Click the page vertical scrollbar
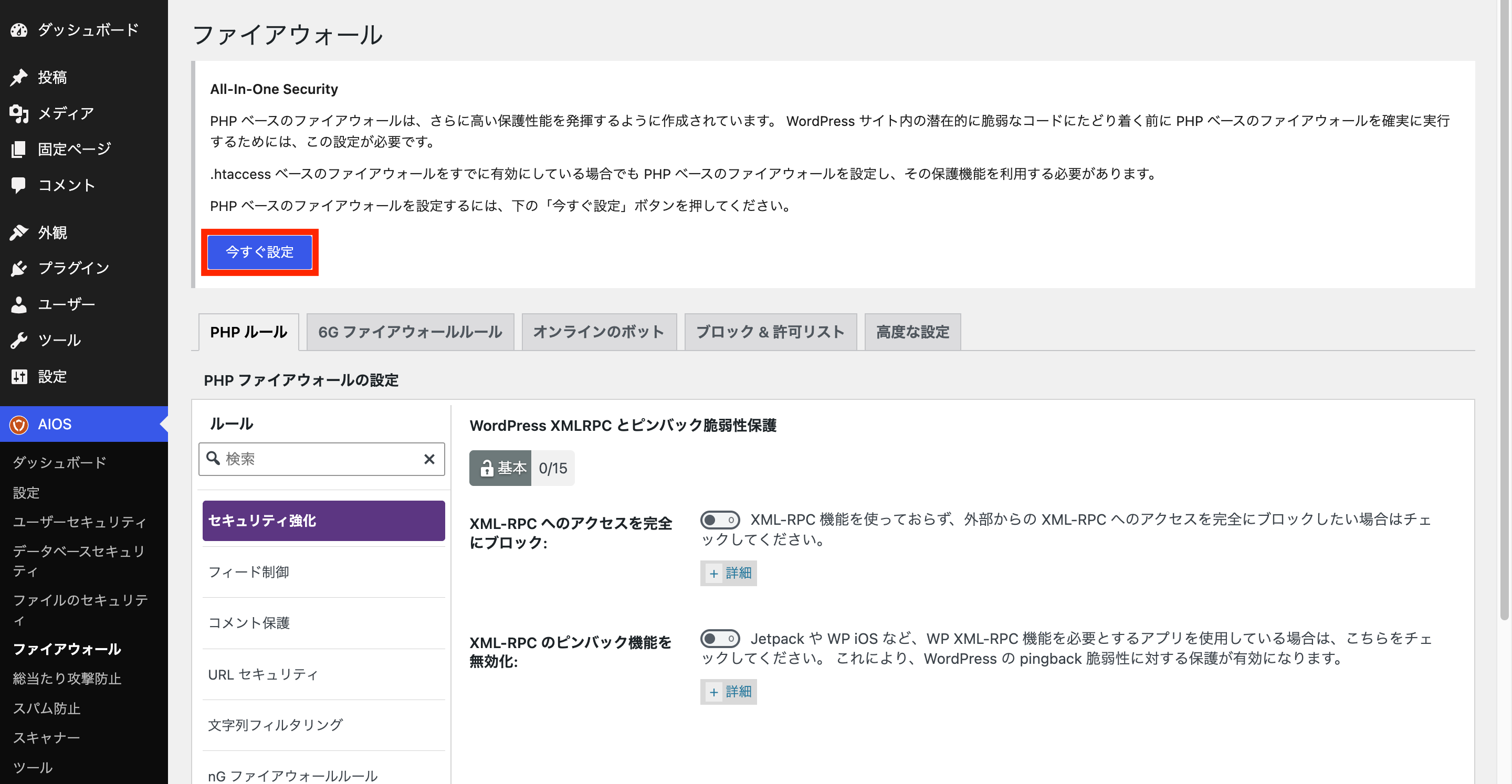The width and height of the screenshot is (1512, 784). (1504, 310)
